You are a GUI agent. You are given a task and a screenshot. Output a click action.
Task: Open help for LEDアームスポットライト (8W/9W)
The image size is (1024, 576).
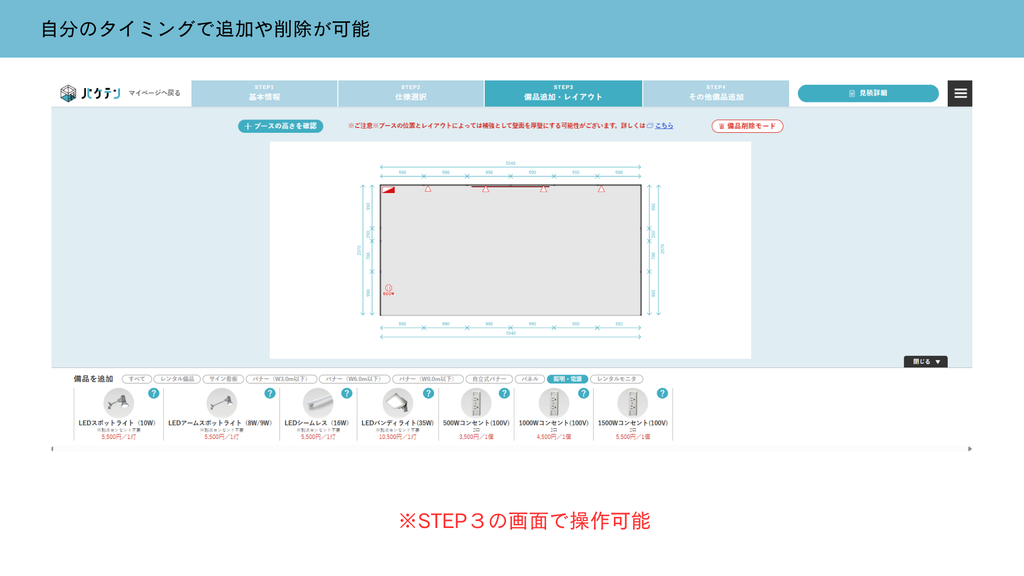[x=270, y=393]
